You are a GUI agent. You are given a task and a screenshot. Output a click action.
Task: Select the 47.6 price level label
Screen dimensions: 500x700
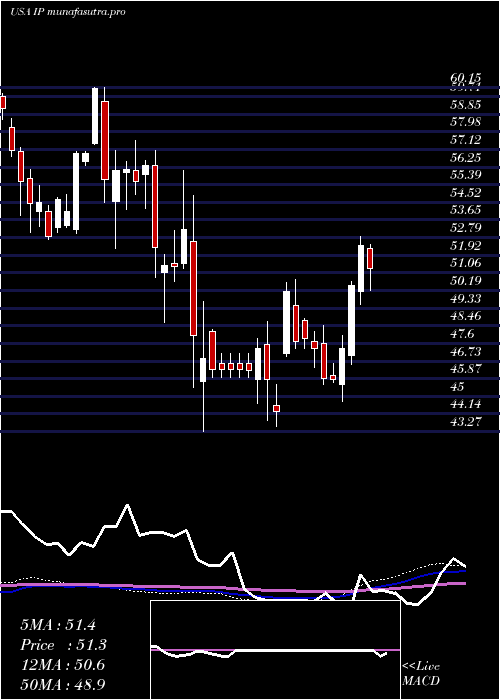pyautogui.click(x=462, y=333)
